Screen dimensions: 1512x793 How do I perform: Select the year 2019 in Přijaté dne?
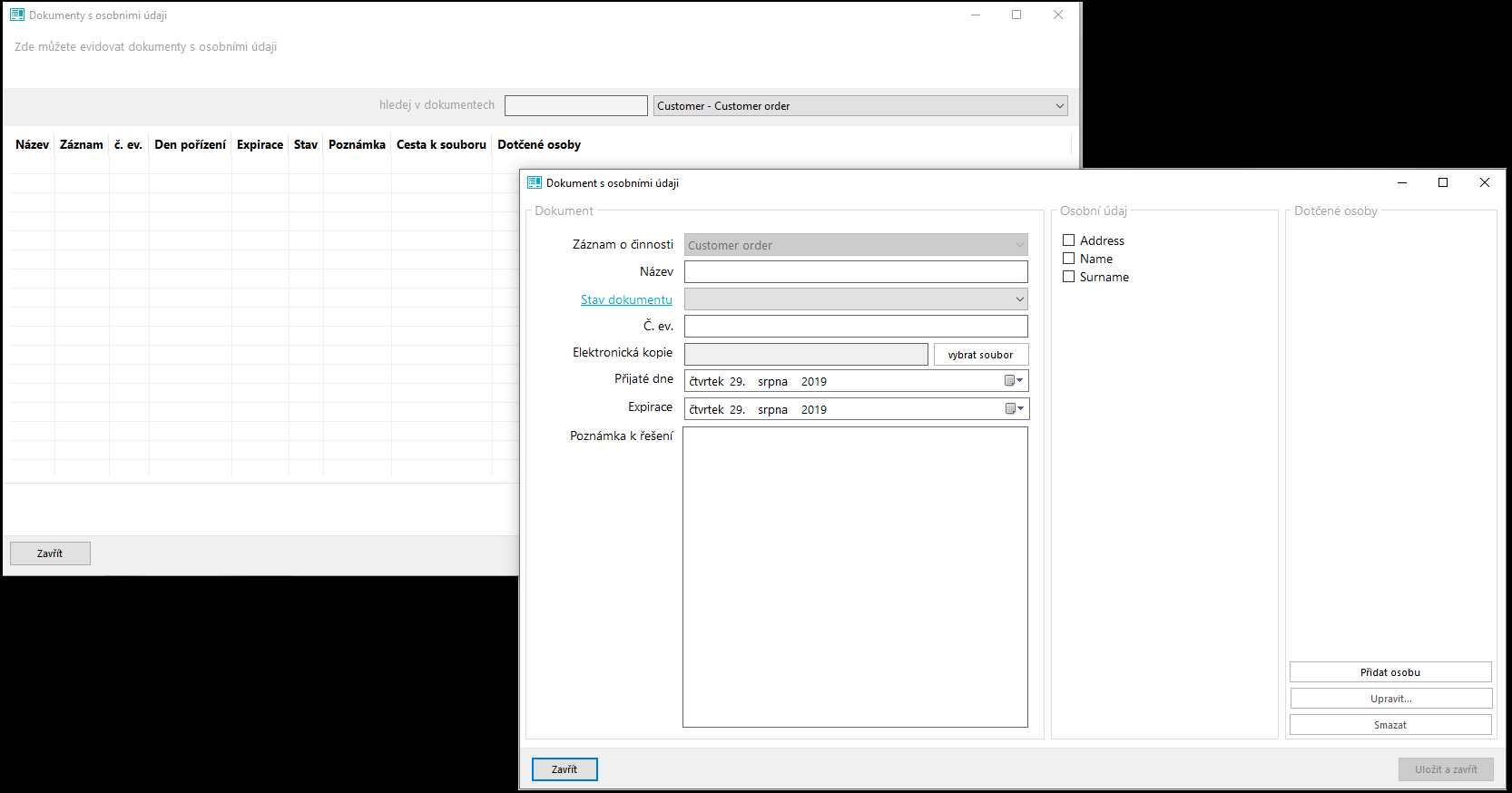pyautogui.click(x=814, y=382)
